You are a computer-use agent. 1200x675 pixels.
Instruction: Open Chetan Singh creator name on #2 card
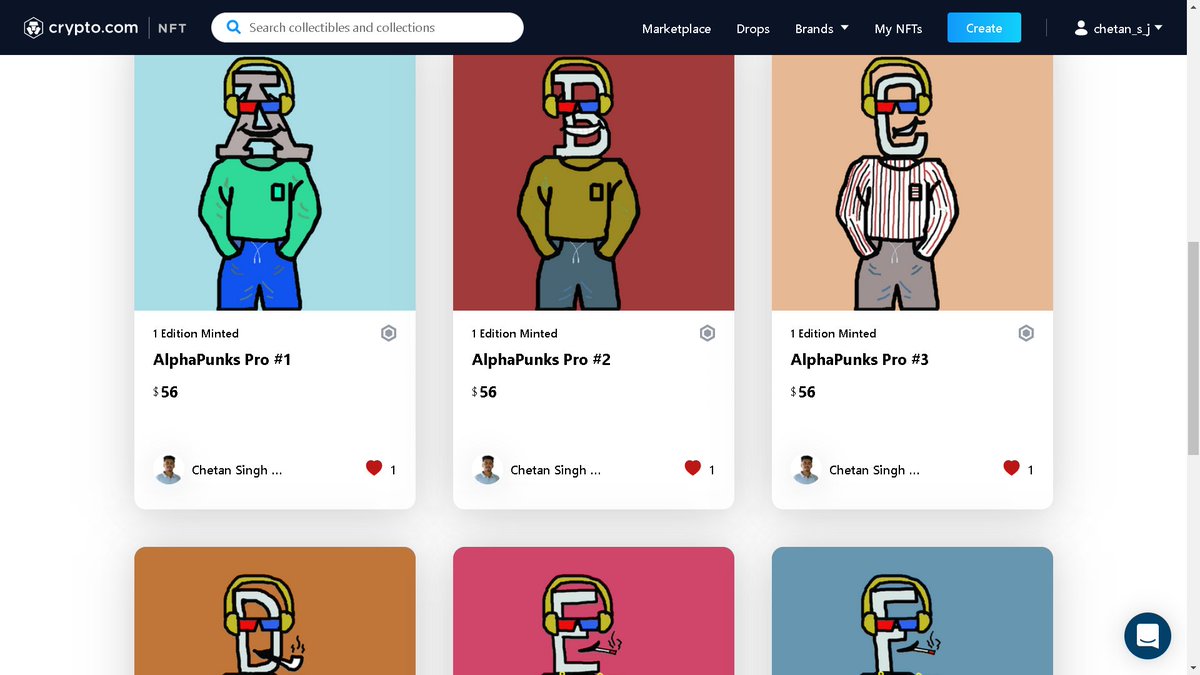[555, 470]
